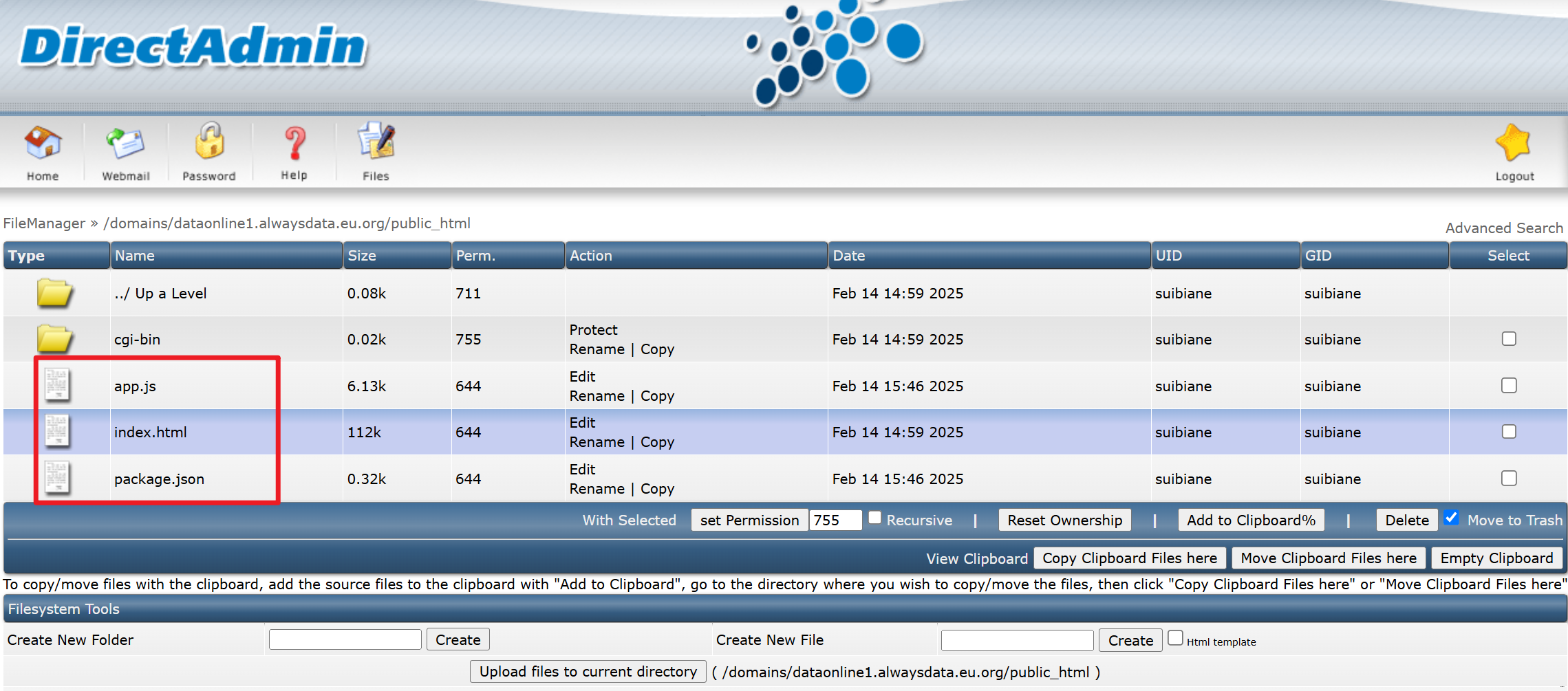
Task: Click the Home icon in toolbar
Action: [x=43, y=144]
